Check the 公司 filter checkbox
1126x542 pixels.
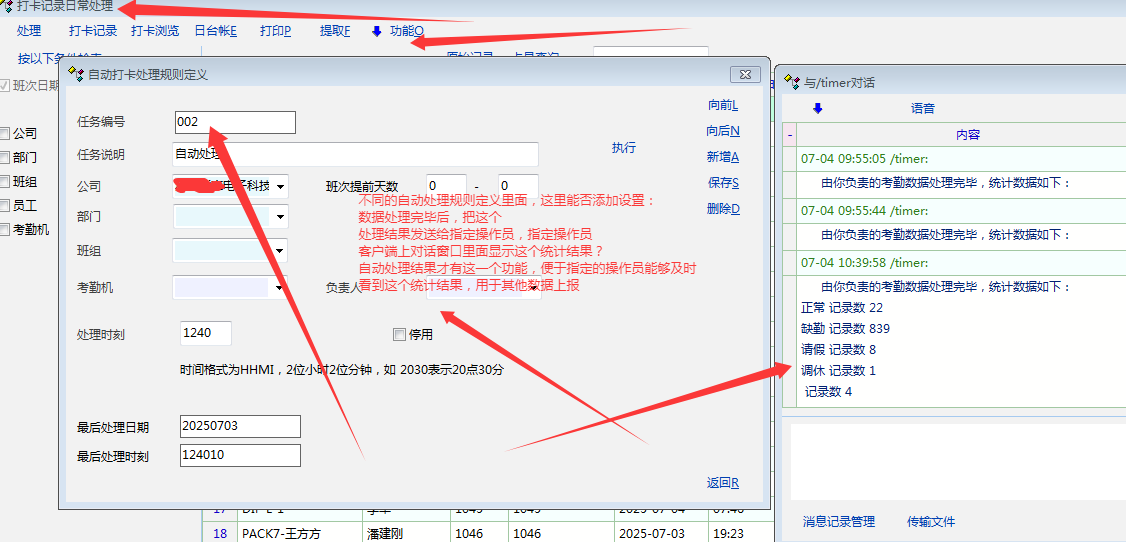click(6, 134)
